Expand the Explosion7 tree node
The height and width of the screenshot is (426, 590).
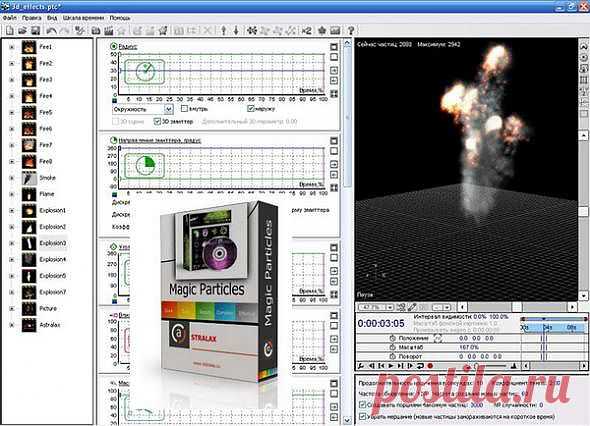click(12, 292)
